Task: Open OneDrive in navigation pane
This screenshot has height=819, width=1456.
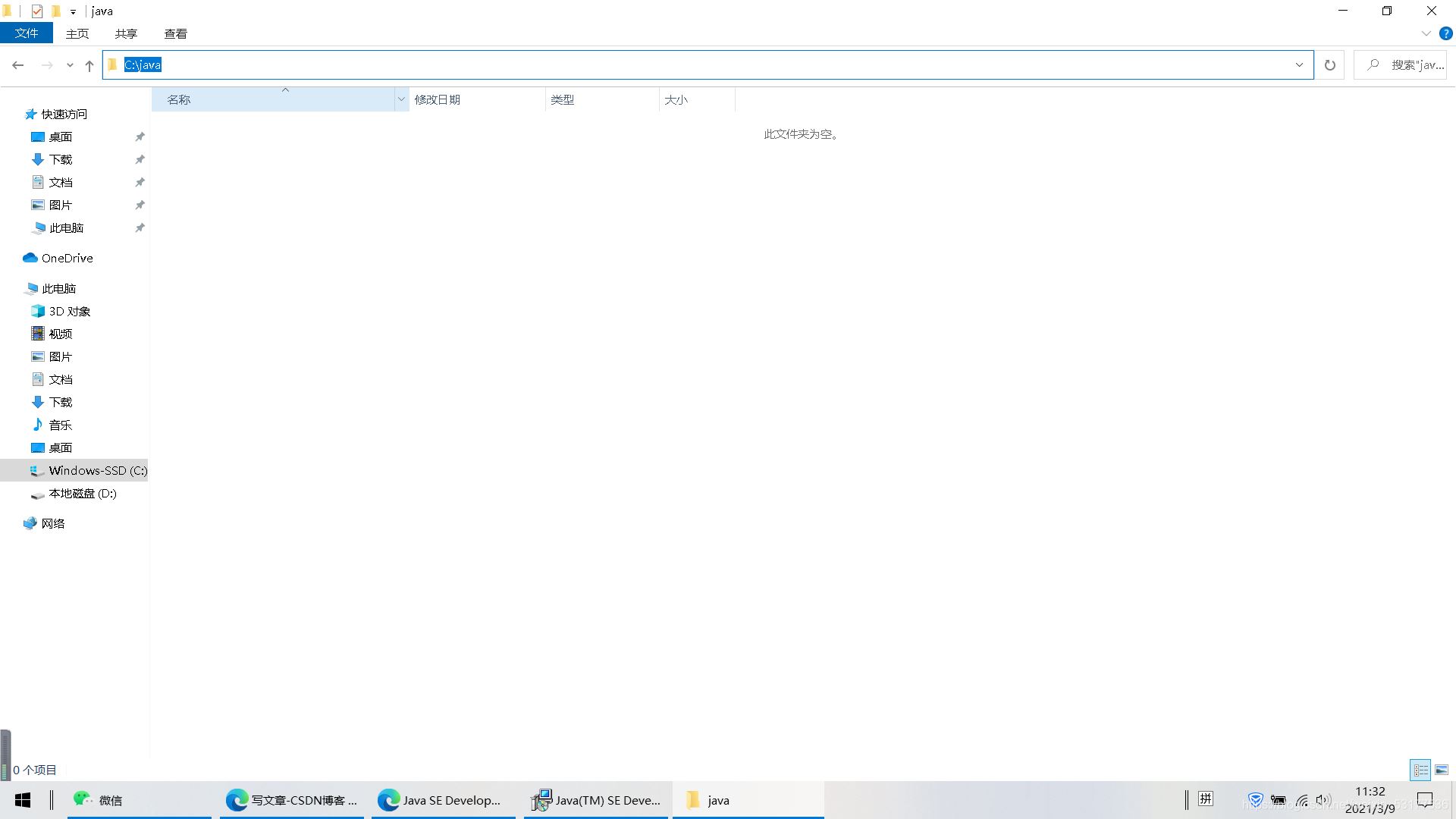Action: pyautogui.click(x=67, y=258)
